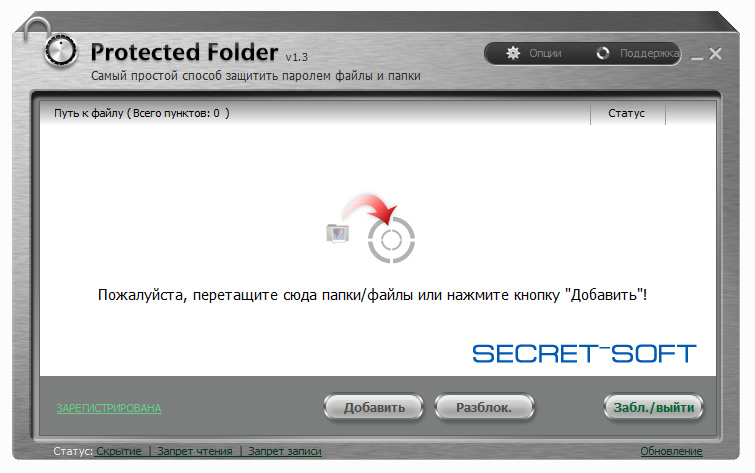Click the red curved arrow graphic
Screen dimensions: 755x473
coord(370,208)
